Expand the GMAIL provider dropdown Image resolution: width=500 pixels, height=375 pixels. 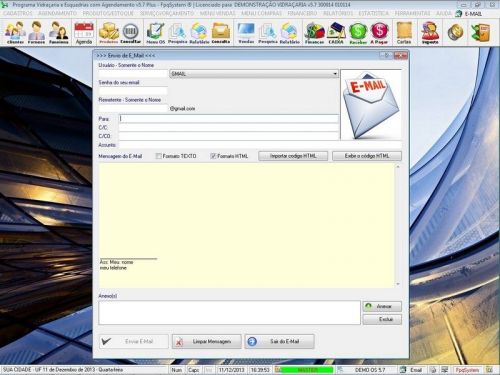tap(335, 74)
